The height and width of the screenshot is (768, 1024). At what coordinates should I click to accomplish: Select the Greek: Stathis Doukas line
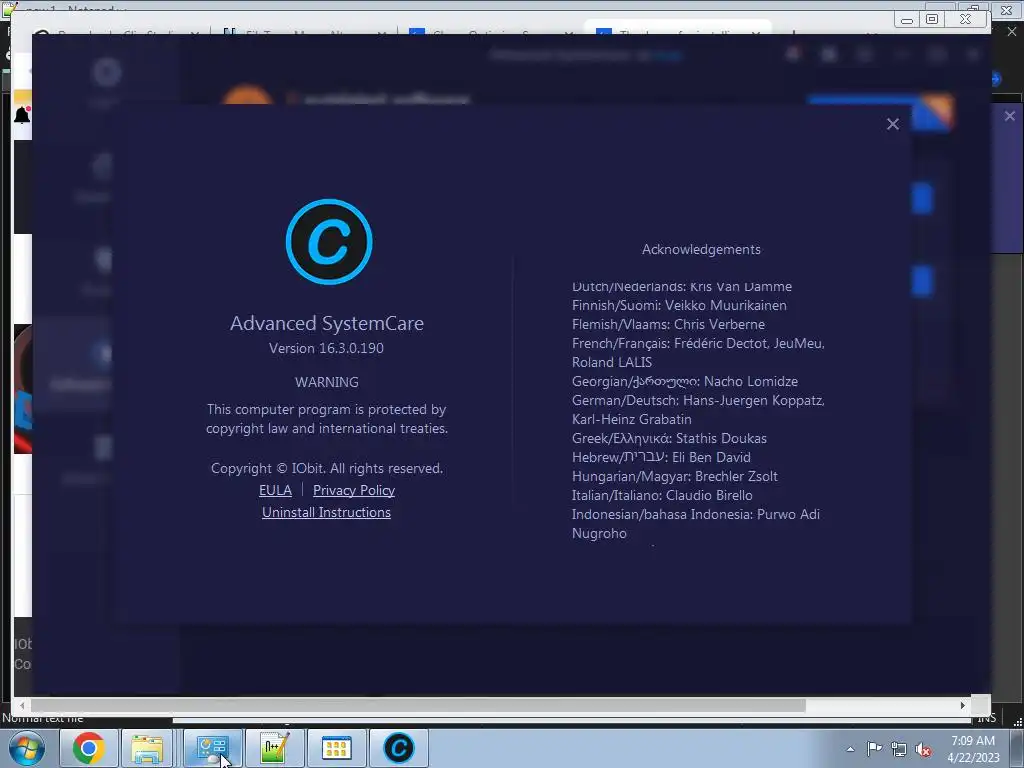(x=669, y=438)
